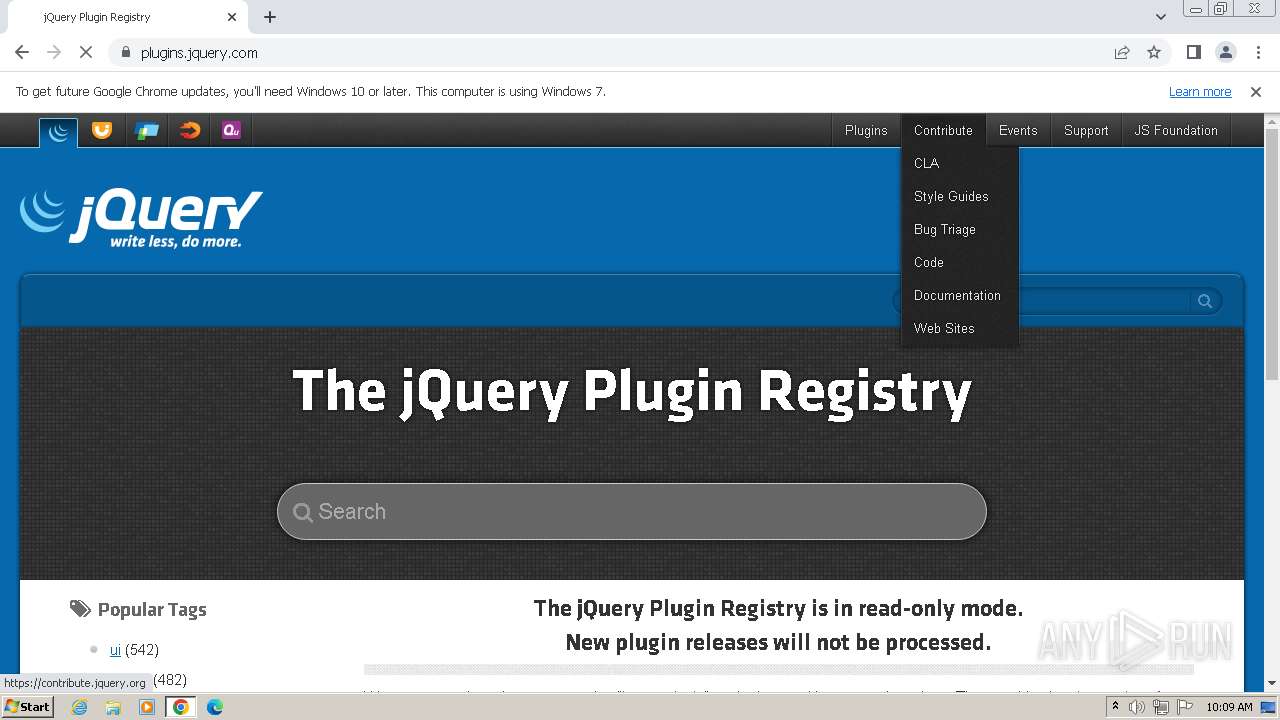Open Microsoft Edge from the taskbar
This screenshot has width=1280, height=720.
coord(215,707)
